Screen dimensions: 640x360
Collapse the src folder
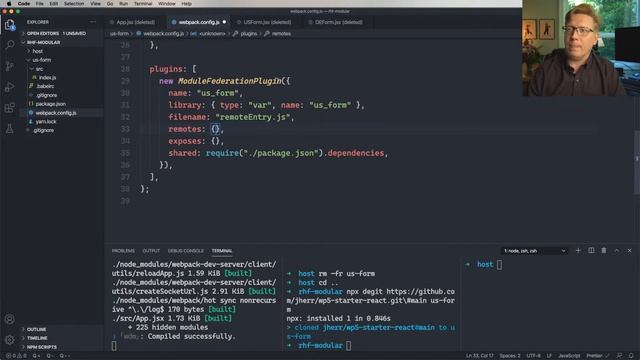(x=39, y=69)
